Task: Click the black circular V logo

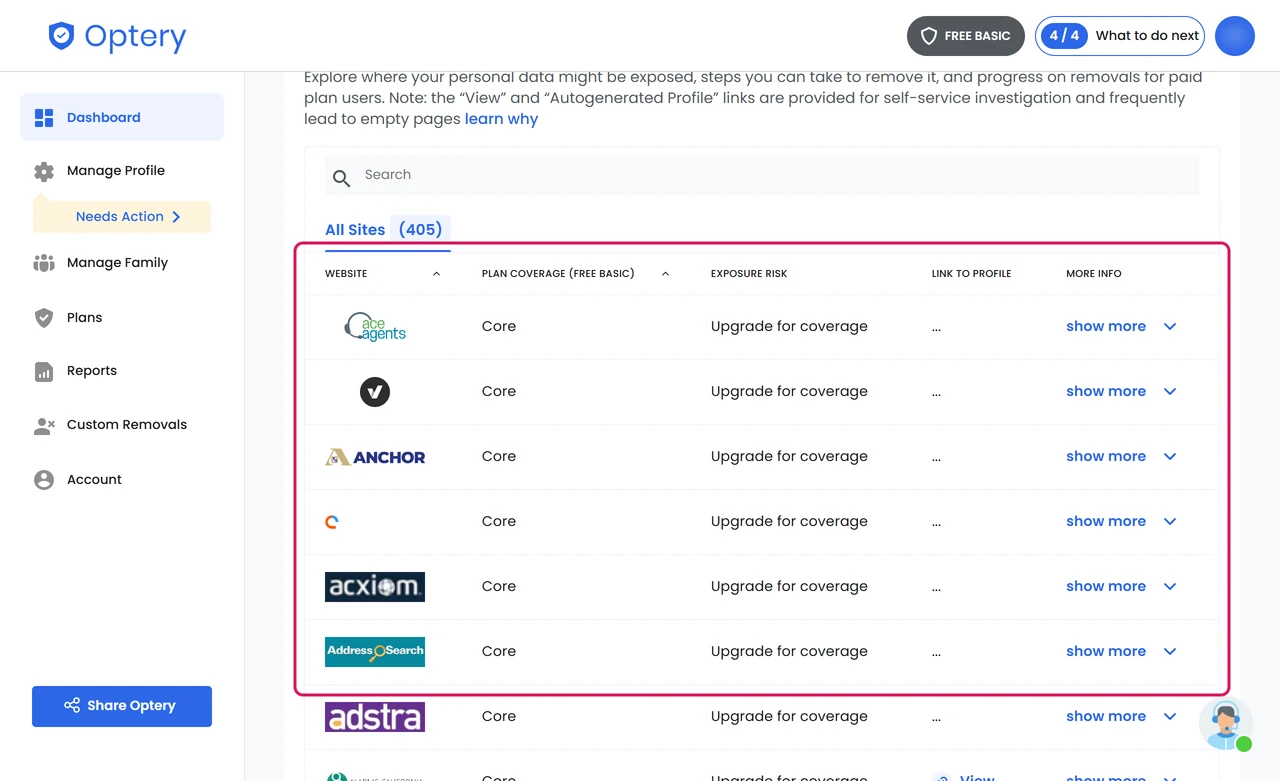Action: [375, 392]
